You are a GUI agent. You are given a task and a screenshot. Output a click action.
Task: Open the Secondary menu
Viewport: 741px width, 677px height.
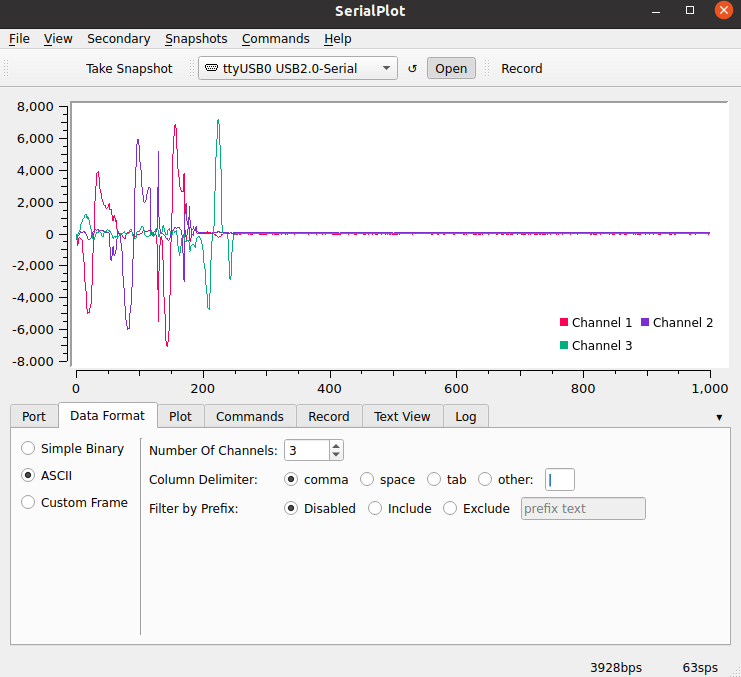click(119, 39)
